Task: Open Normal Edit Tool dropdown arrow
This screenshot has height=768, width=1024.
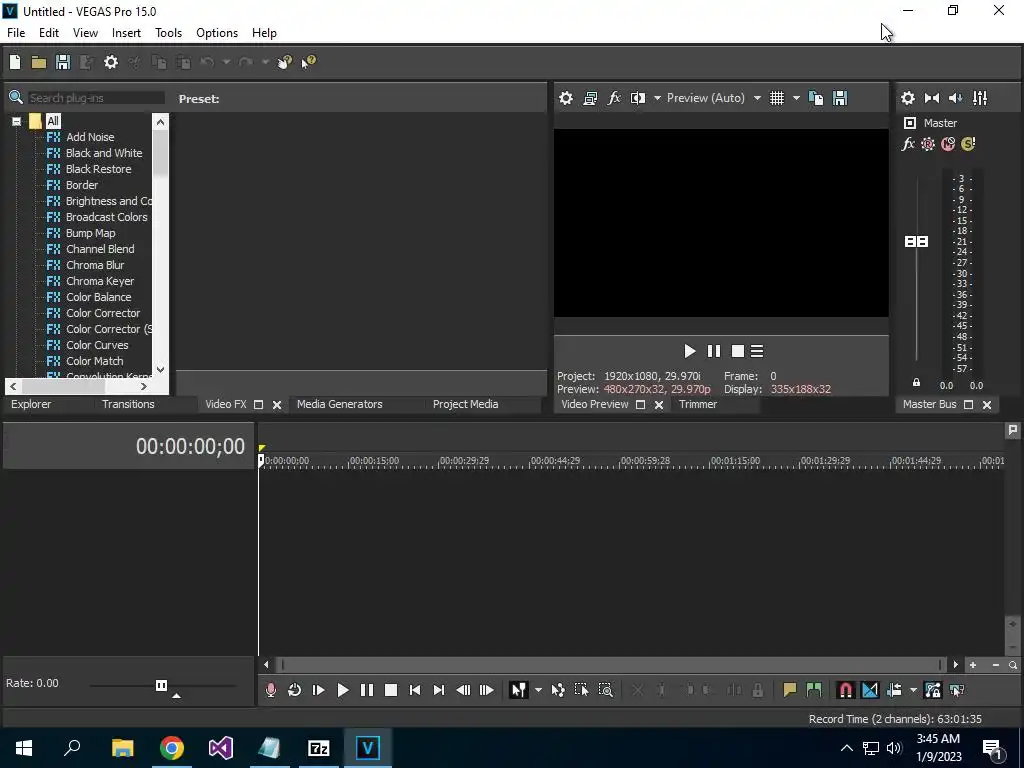Action: [538, 690]
